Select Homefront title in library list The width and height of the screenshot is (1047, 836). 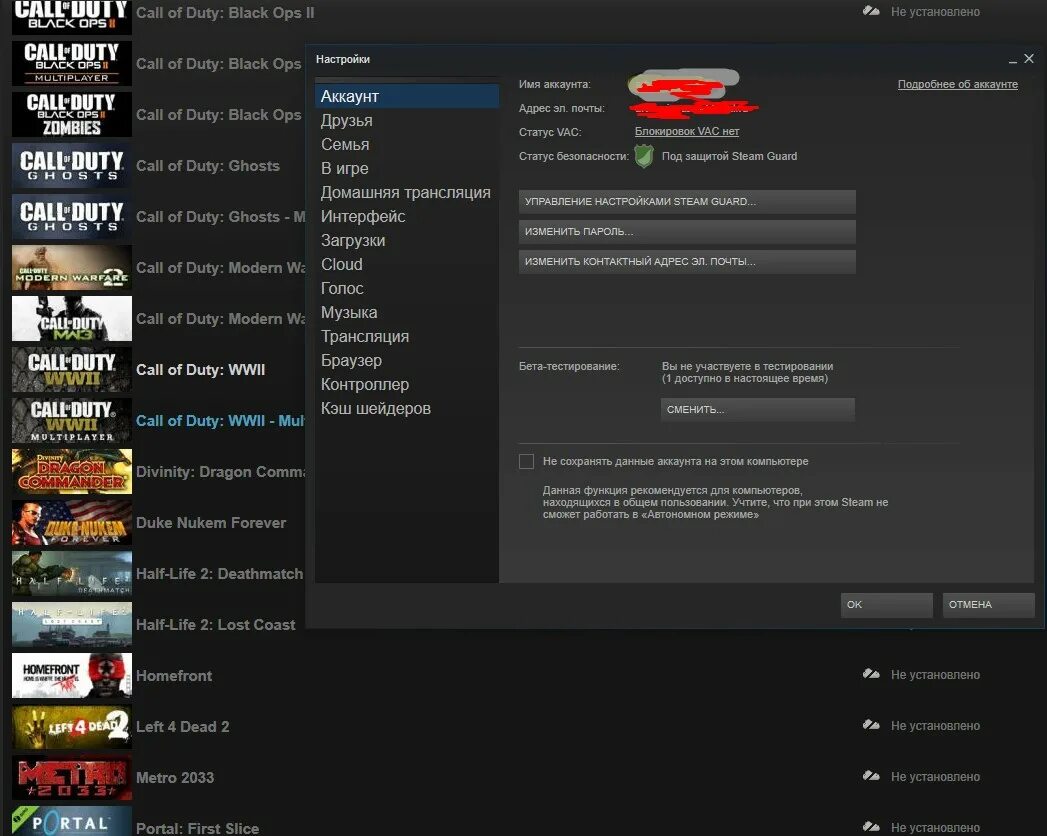coord(174,676)
